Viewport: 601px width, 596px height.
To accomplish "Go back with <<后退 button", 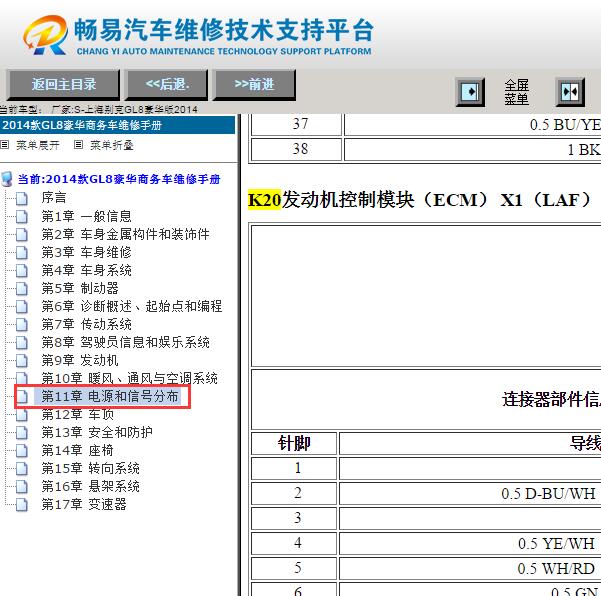I will (167, 84).
